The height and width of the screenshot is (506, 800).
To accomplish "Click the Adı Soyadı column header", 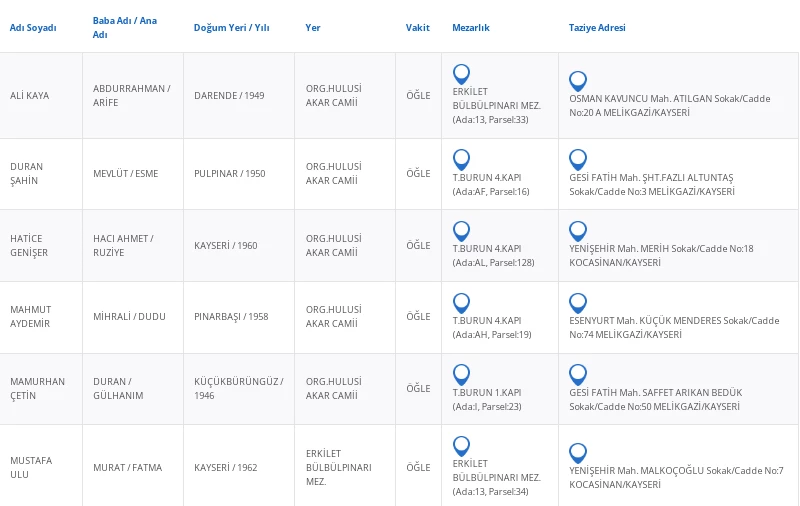I will [33, 28].
